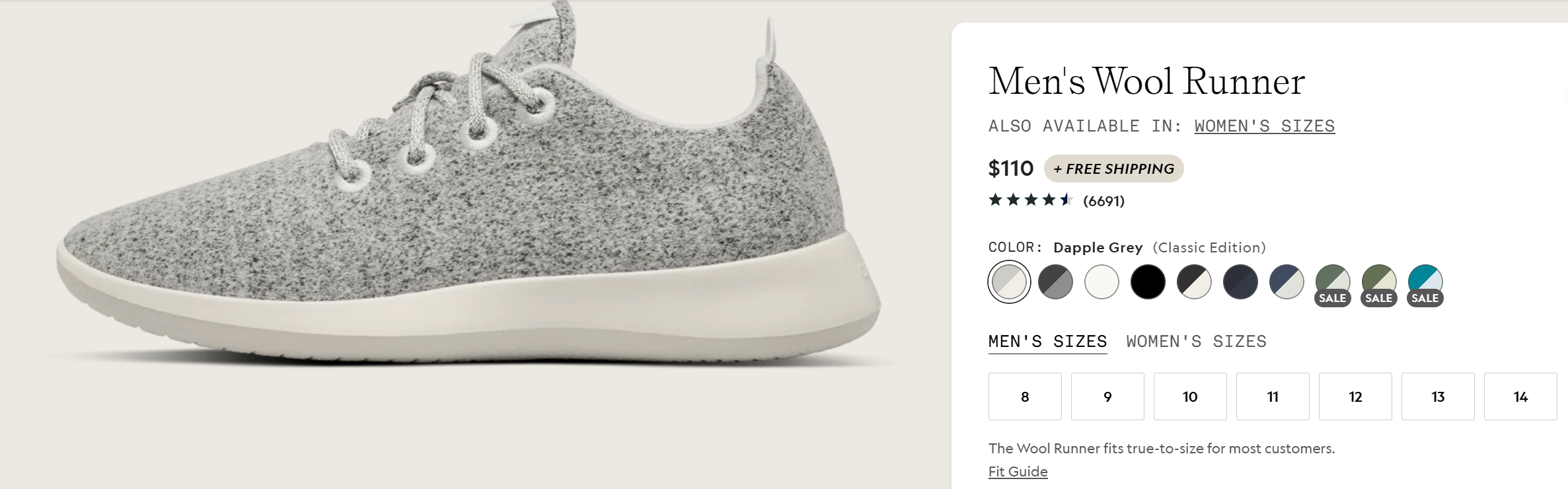The width and height of the screenshot is (1568, 489).
Task: Select the navy and light grey swatch
Action: click(1287, 282)
